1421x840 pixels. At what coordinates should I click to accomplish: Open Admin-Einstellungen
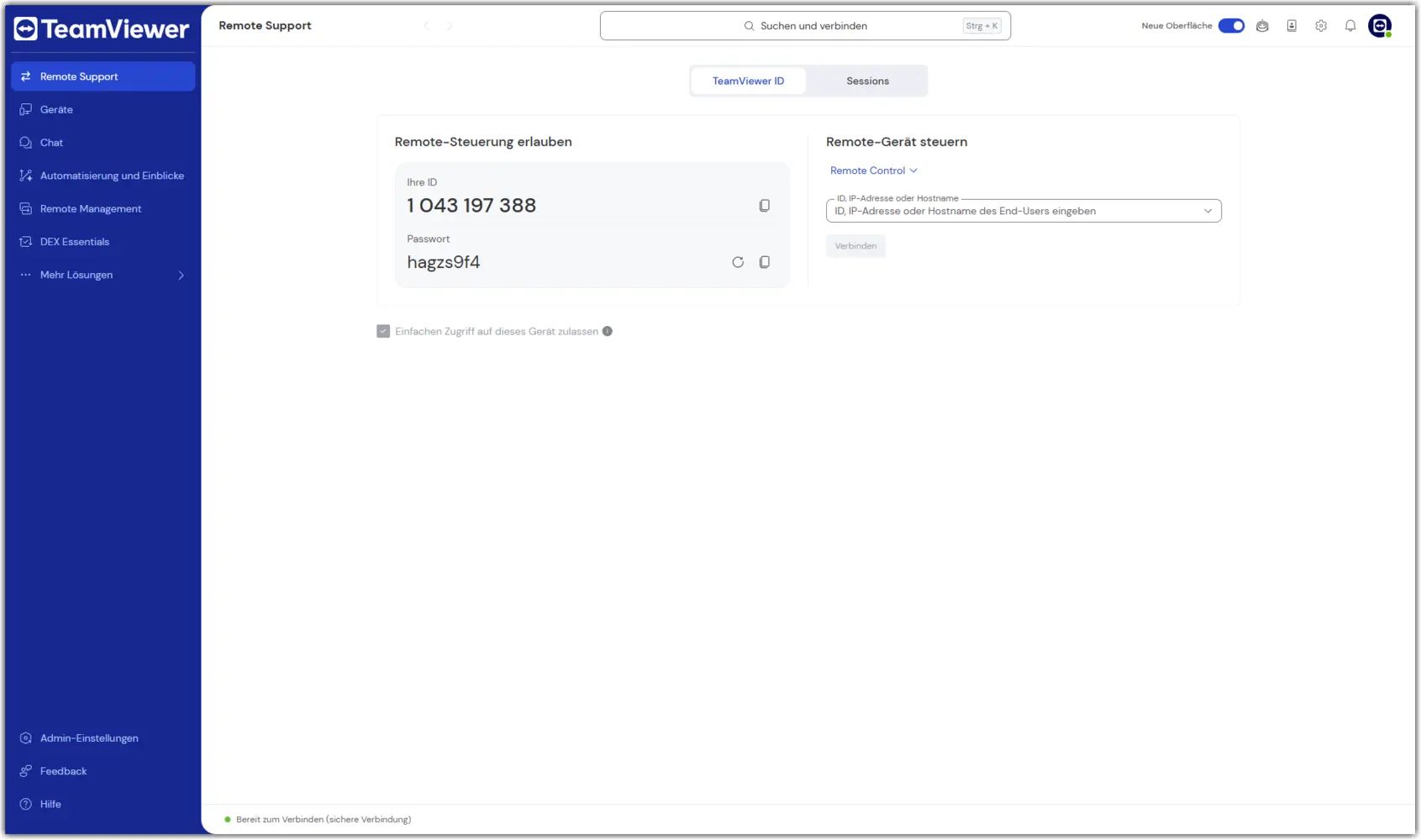(103, 738)
